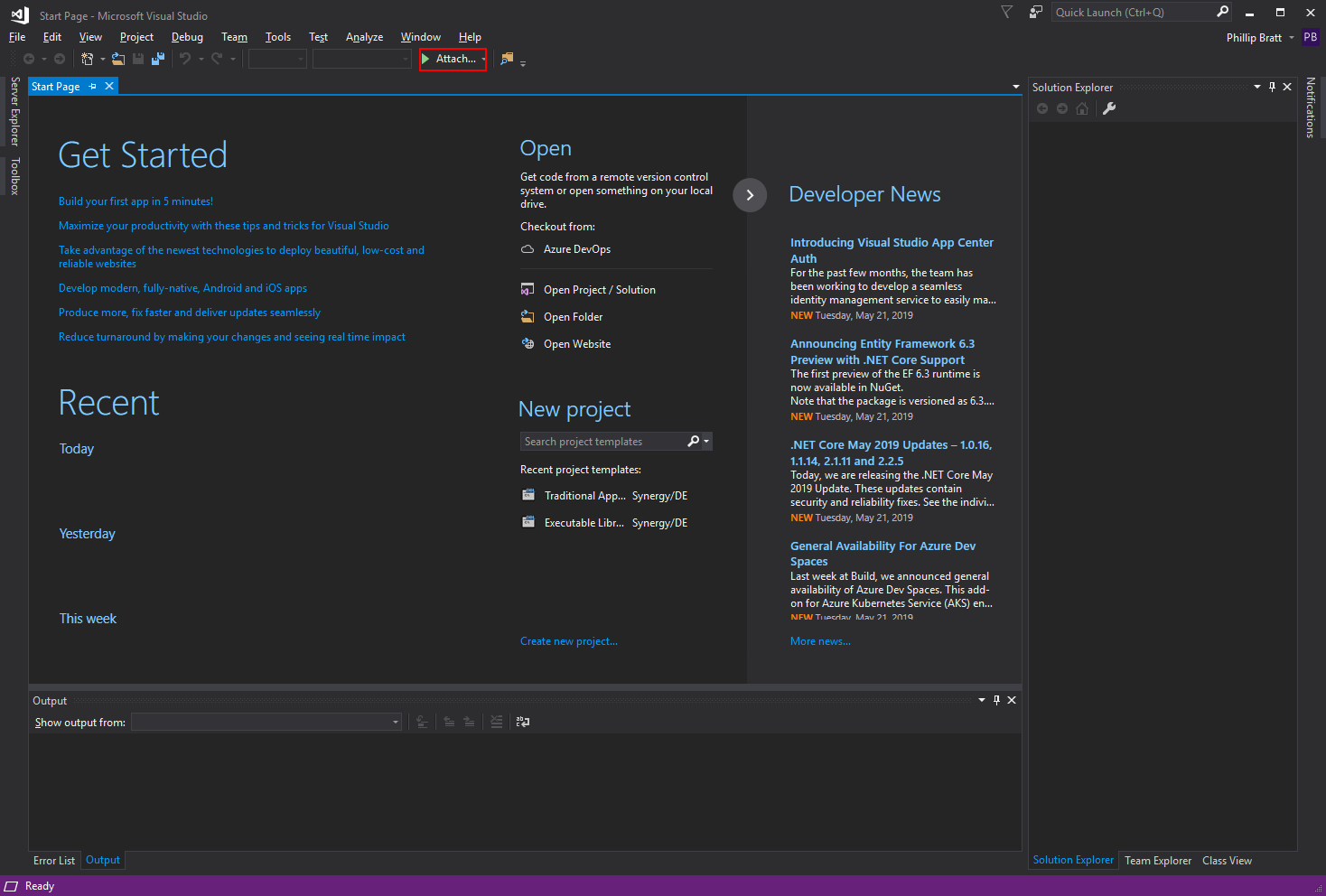Click the Find in Files toolbar icon
The image size is (1326, 896).
coord(507,59)
